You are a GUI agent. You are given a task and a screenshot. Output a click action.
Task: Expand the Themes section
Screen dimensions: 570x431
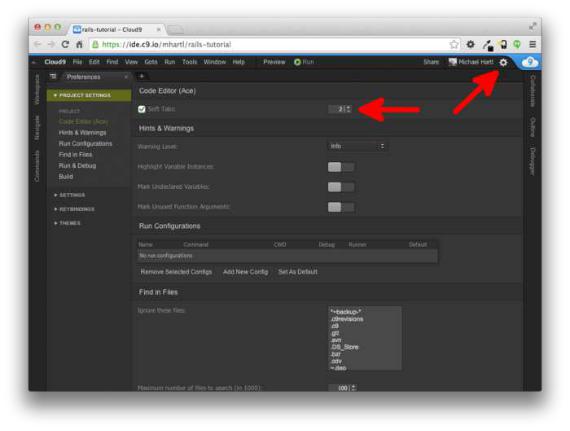click(x=67, y=223)
